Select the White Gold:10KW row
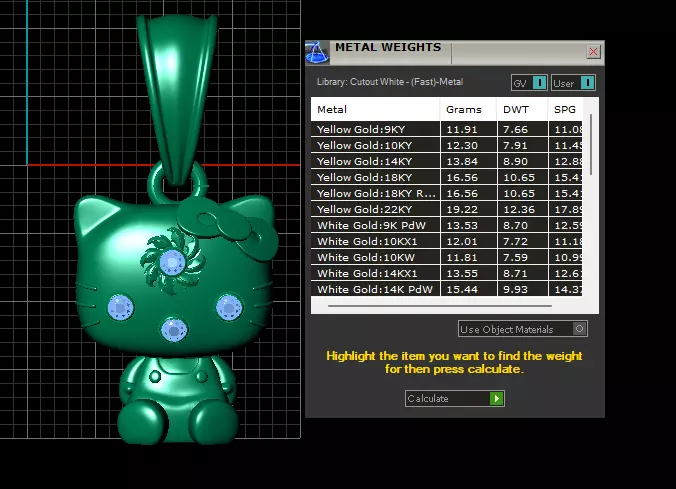The image size is (676, 489). point(447,257)
